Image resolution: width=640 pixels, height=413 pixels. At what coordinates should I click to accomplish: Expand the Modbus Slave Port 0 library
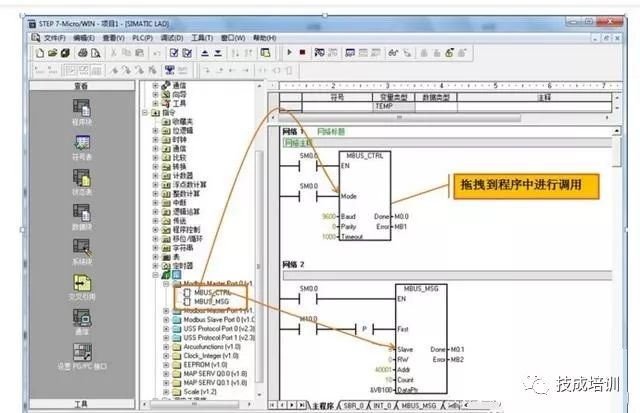[x=166, y=320]
